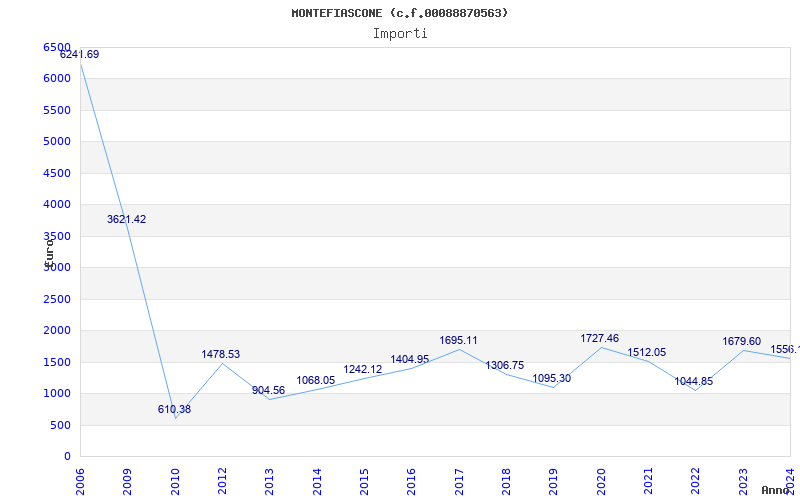Click the 1242.12 data value

click(363, 369)
